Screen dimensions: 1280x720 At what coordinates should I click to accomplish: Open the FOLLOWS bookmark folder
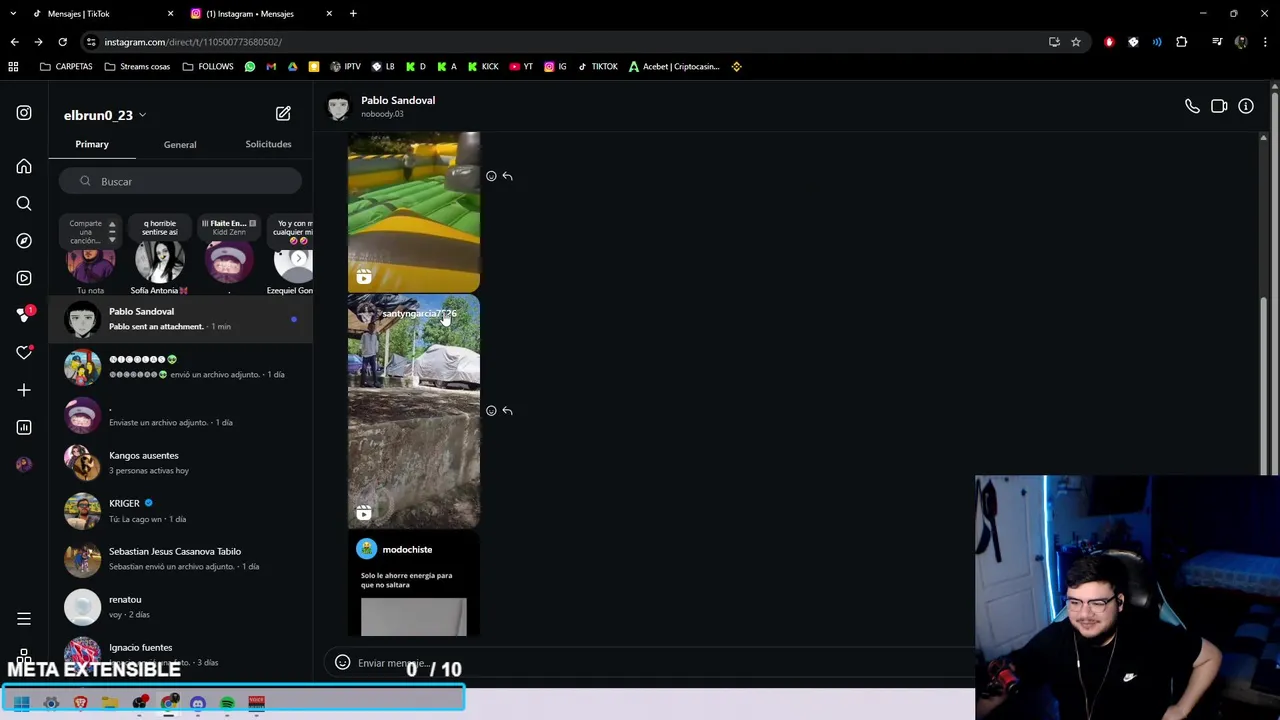coord(208,67)
